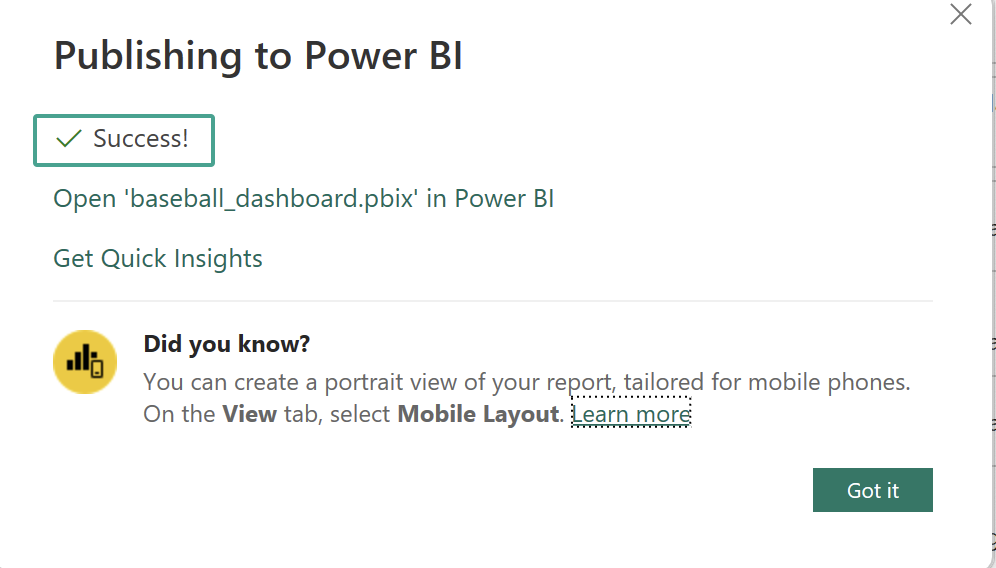Click 'Power BI' at end of open link
The image size is (996, 568).
point(504,199)
